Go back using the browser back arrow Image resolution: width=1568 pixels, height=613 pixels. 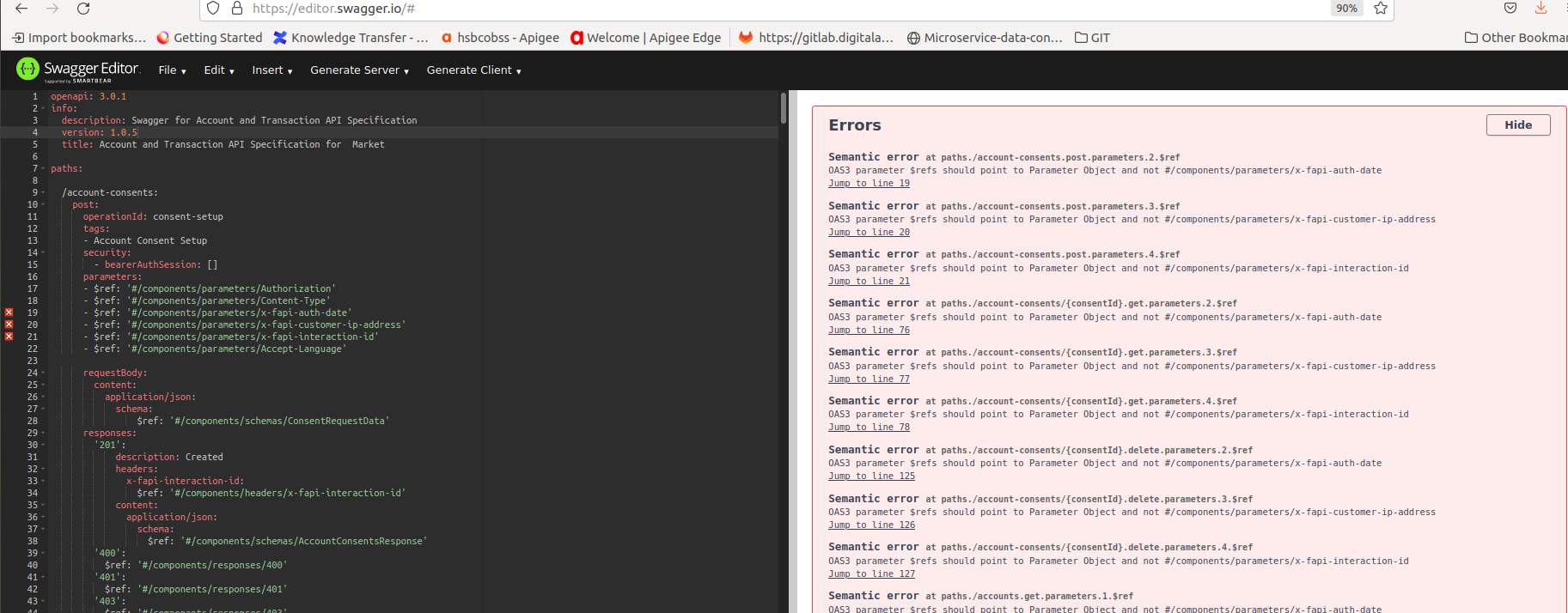pos(21,9)
